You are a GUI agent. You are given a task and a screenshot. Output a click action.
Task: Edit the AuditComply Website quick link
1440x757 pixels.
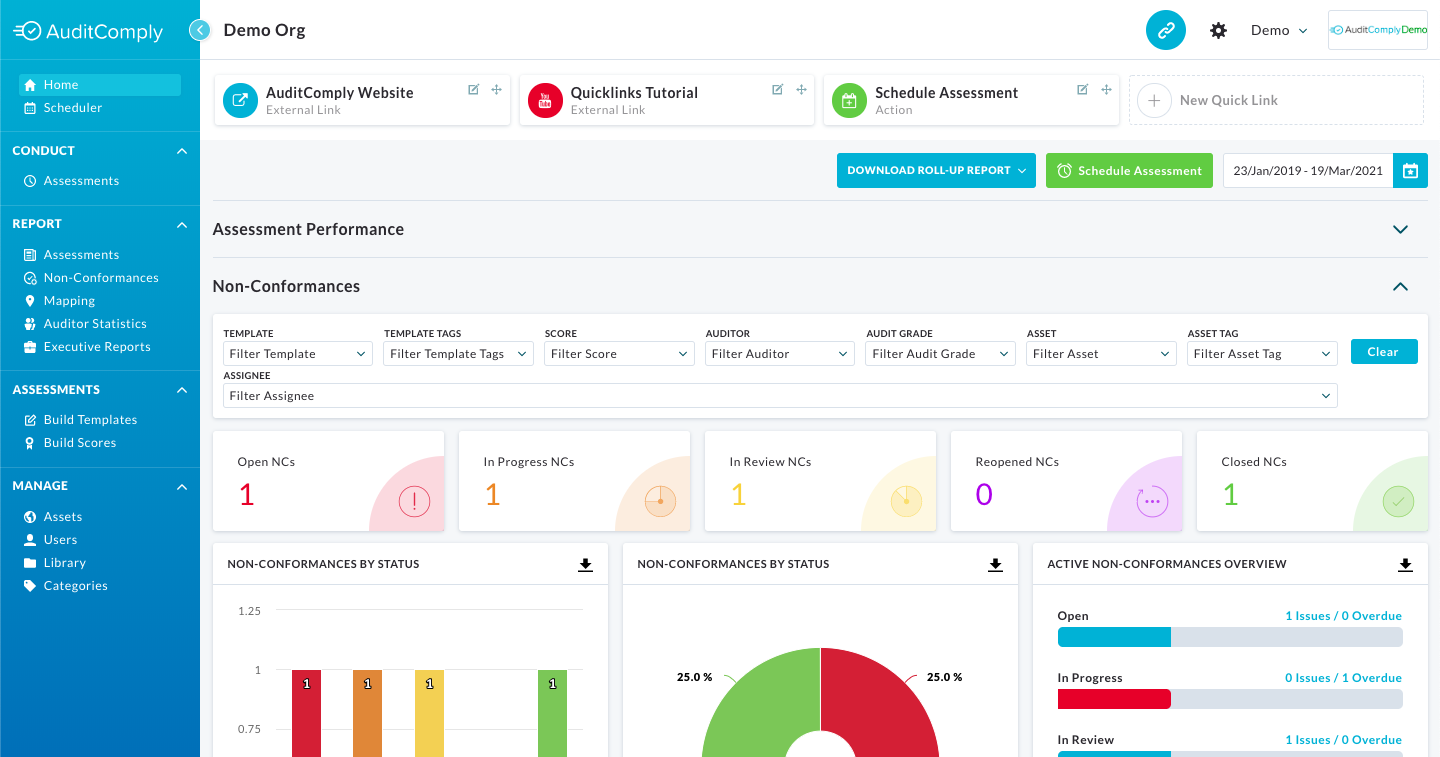click(474, 90)
